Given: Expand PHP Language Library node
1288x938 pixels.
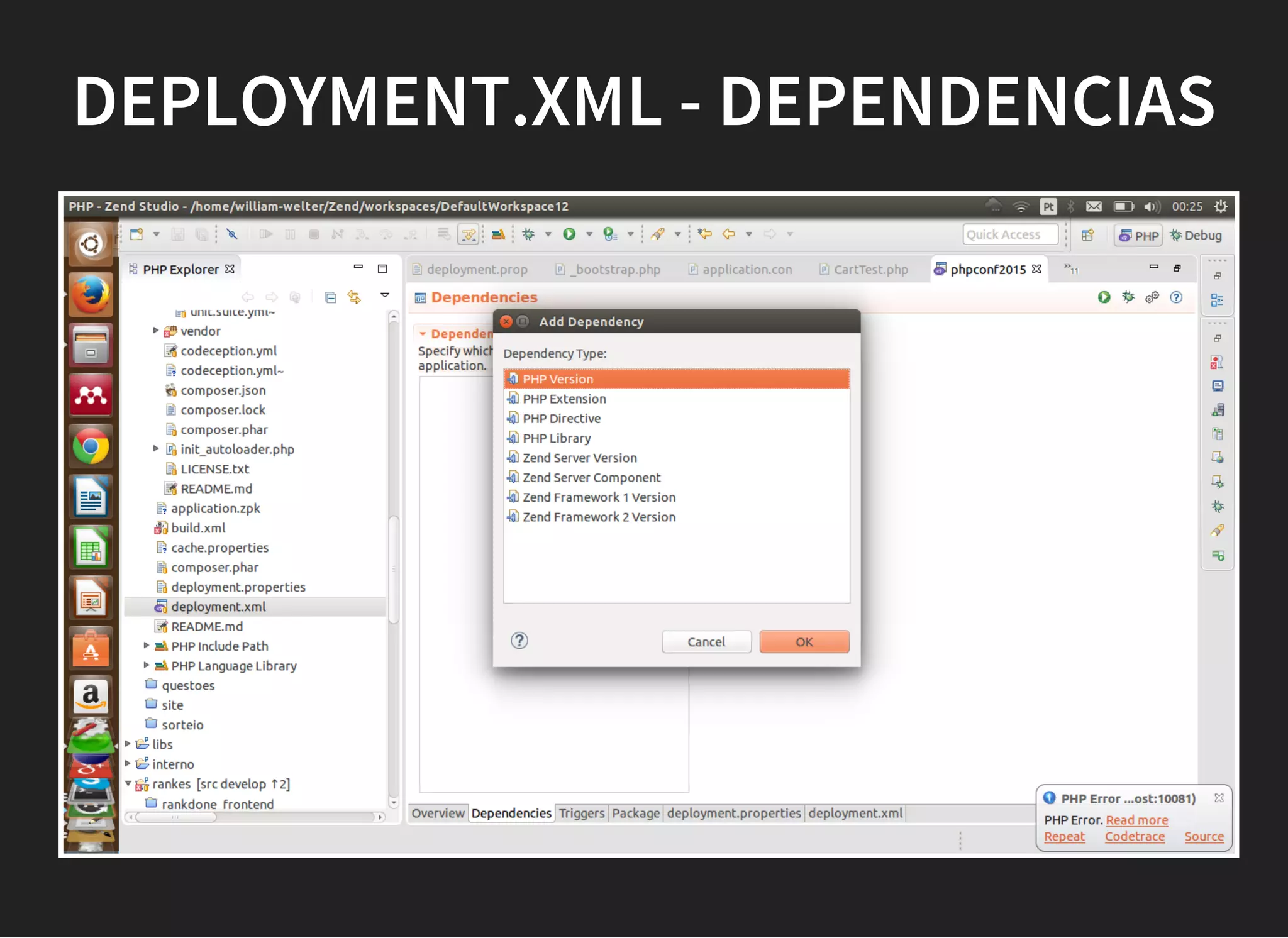Looking at the screenshot, I should click(x=147, y=665).
